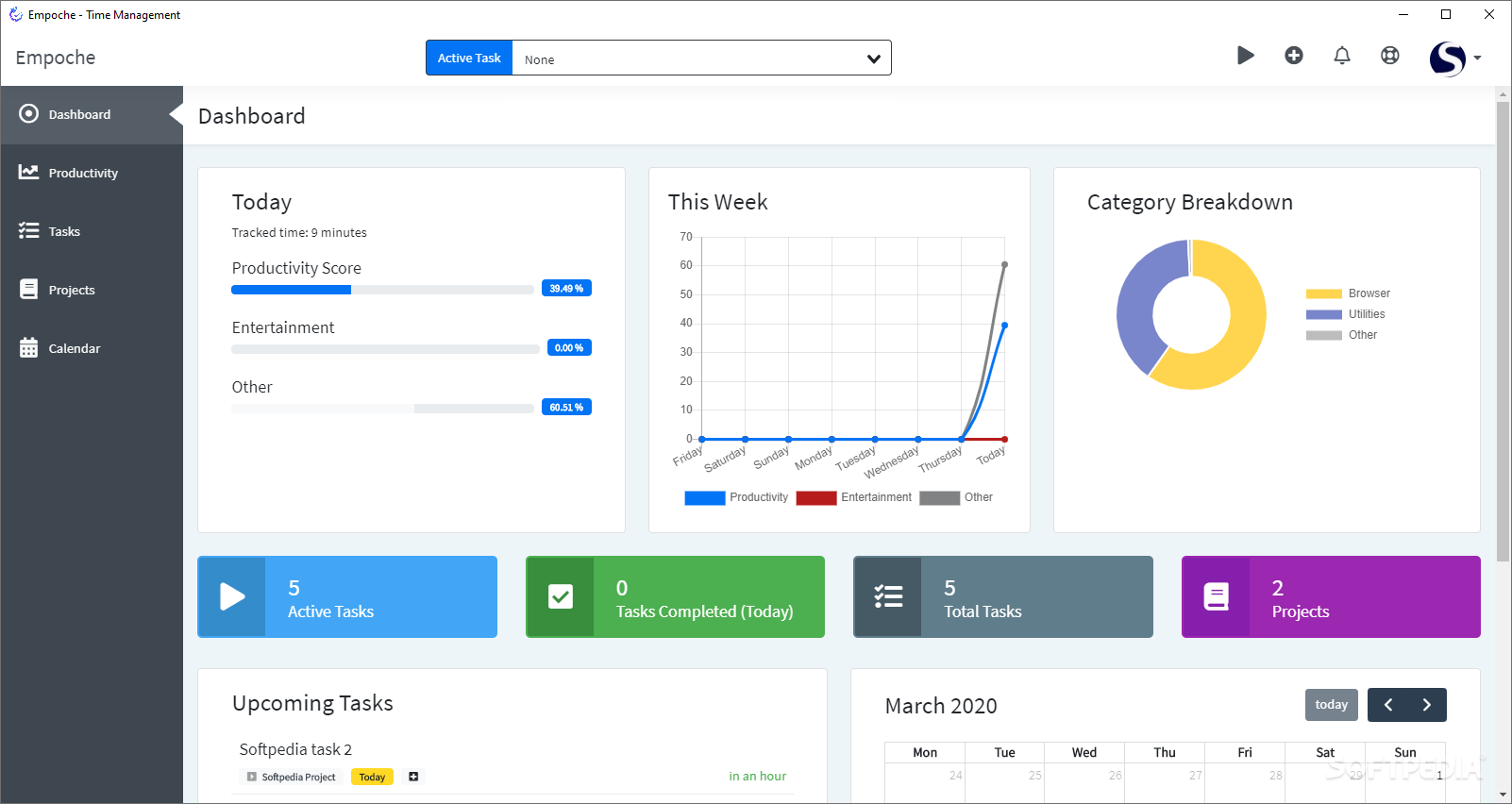This screenshot has width=1512, height=804.
Task: Click the Active Task label button
Action: (469, 59)
